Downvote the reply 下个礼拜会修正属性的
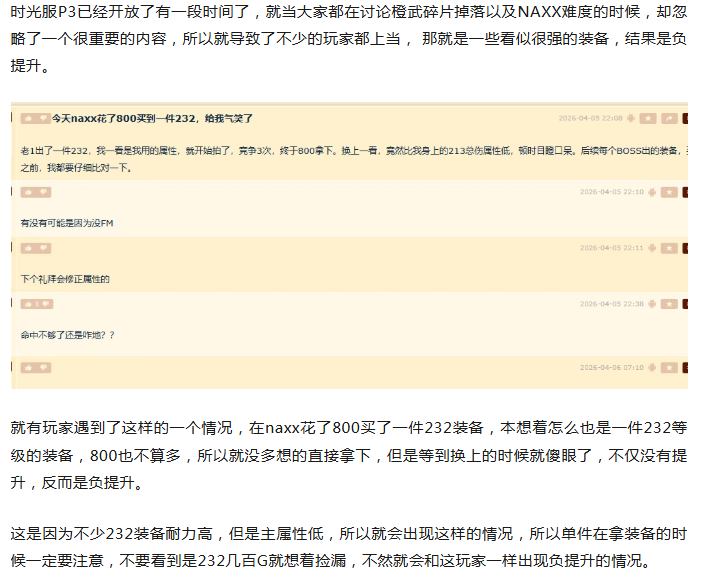This screenshot has width=720, height=582. [x=43, y=248]
